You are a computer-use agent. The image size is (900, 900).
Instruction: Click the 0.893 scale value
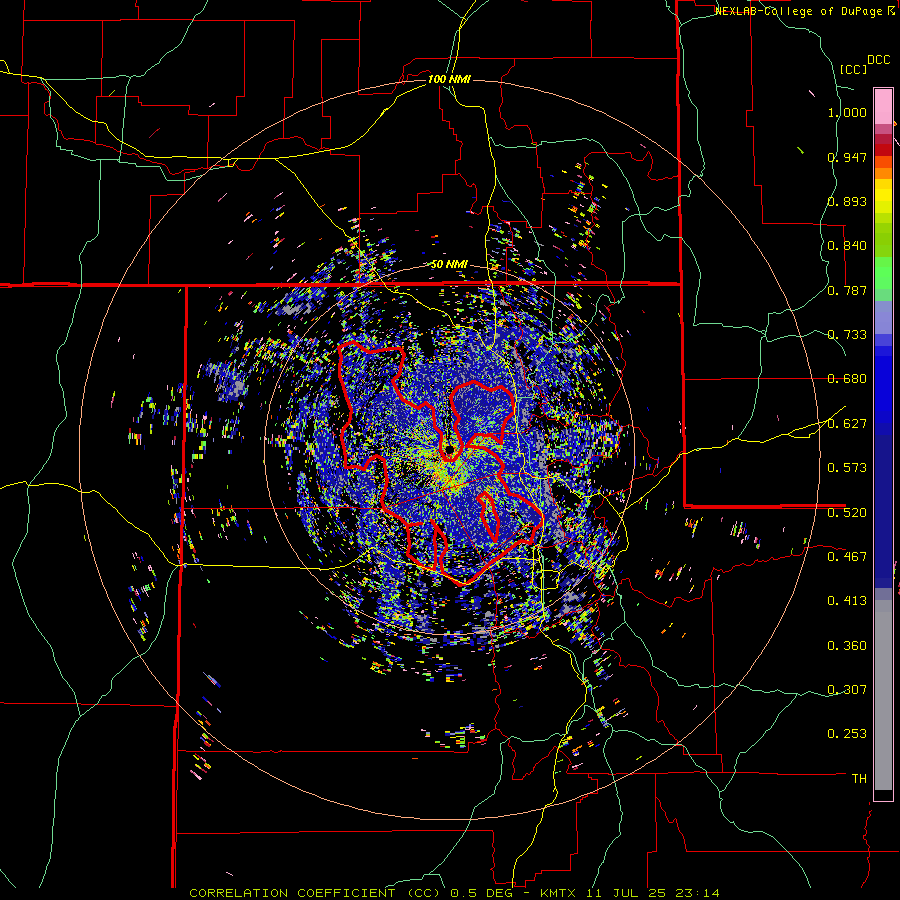[847, 201]
